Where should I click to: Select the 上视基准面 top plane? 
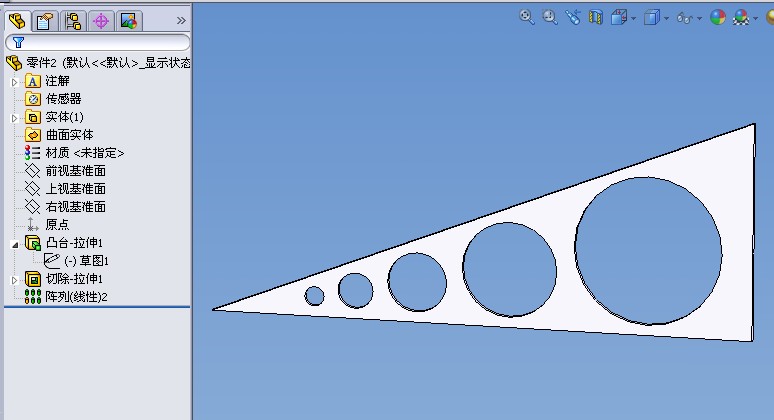pyautogui.click(x=65, y=189)
